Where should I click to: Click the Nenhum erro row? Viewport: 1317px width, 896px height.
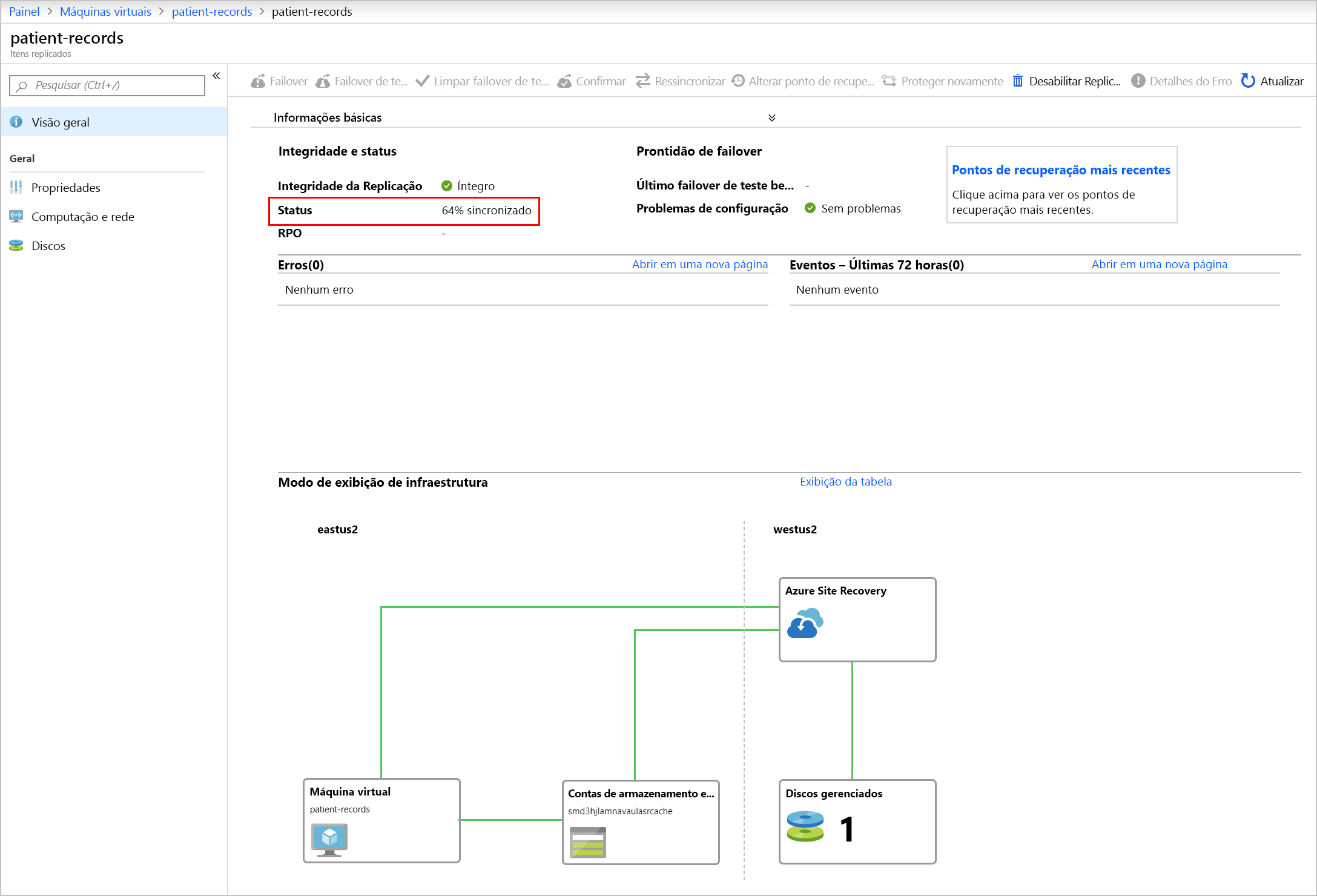523,290
